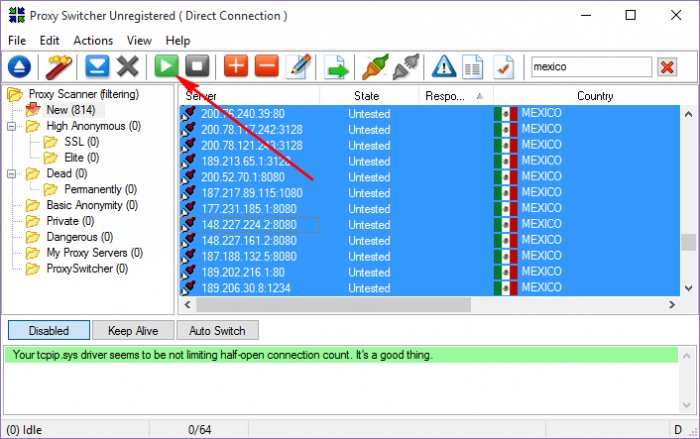Select the Dangerous (0) folder
Screen dimensions: 700x439
[x=79, y=237]
